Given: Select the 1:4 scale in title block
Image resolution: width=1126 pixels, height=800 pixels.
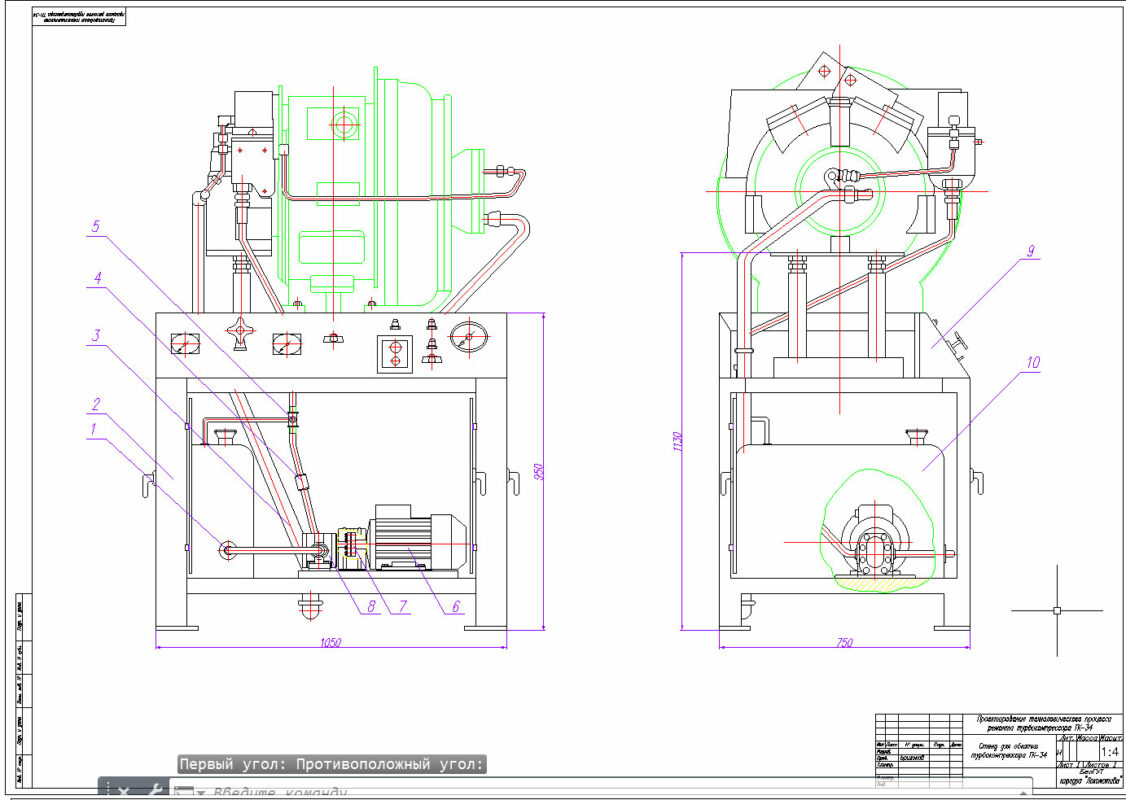Looking at the screenshot, I should [1110, 751].
